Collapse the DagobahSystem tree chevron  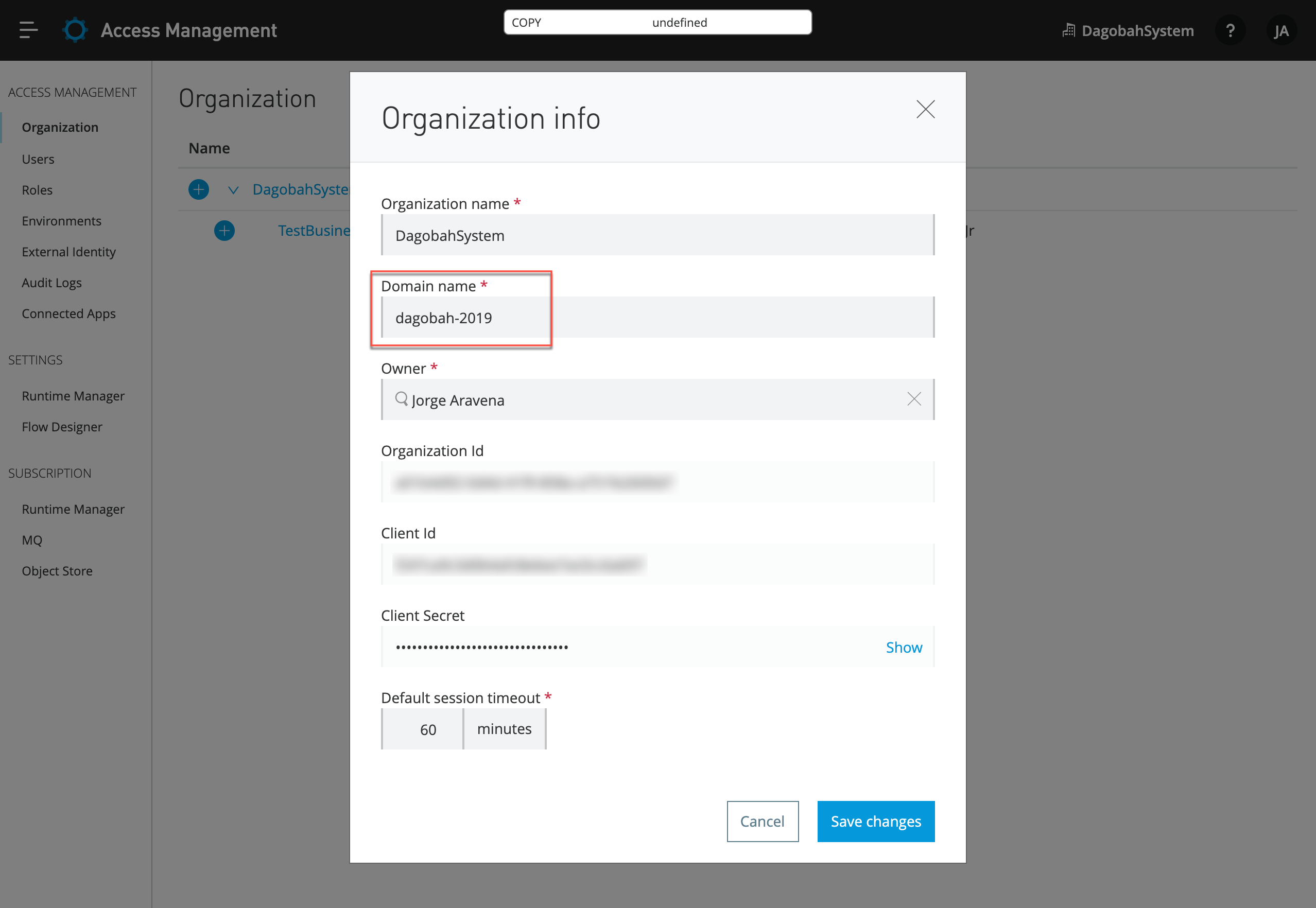pyautogui.click(x=233, y=190)
